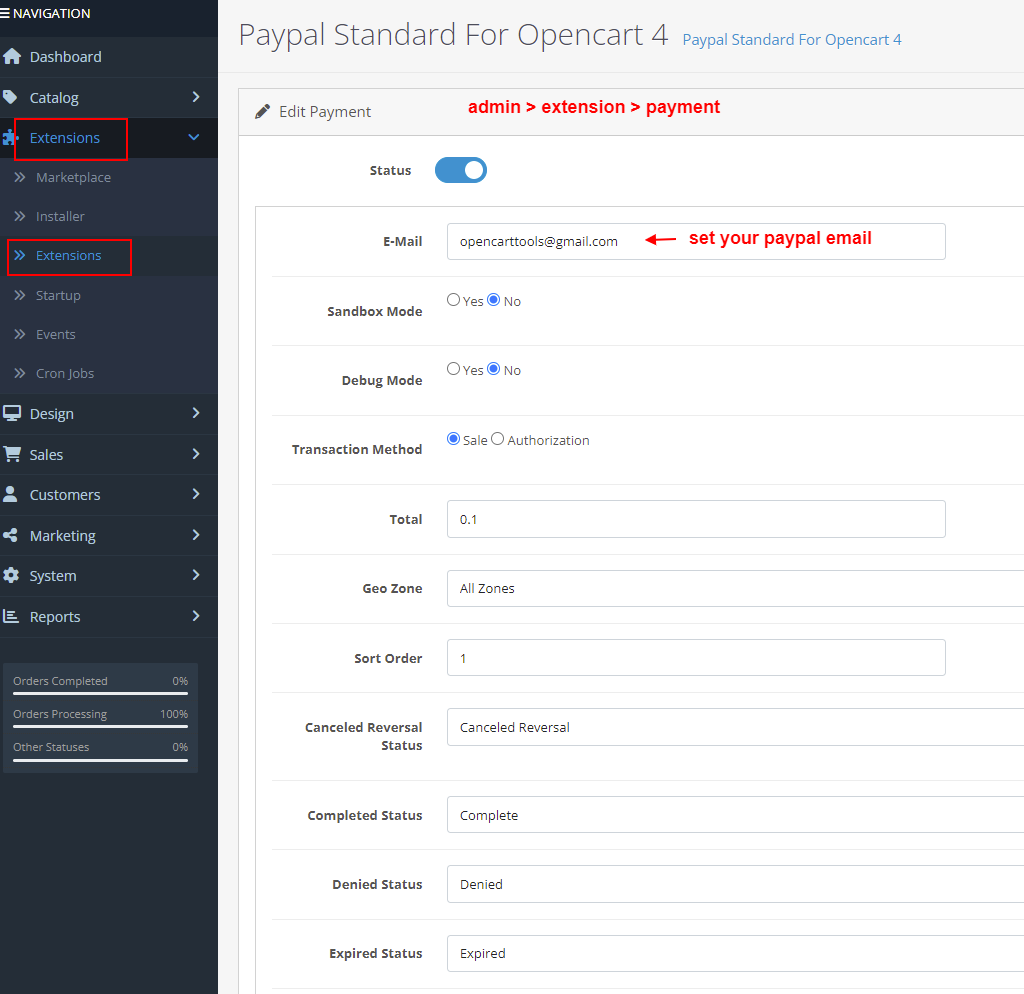This screenshot has height=994, width=1024.
Task: Open Extensions submenu item
Action: [x=108, y=255]
